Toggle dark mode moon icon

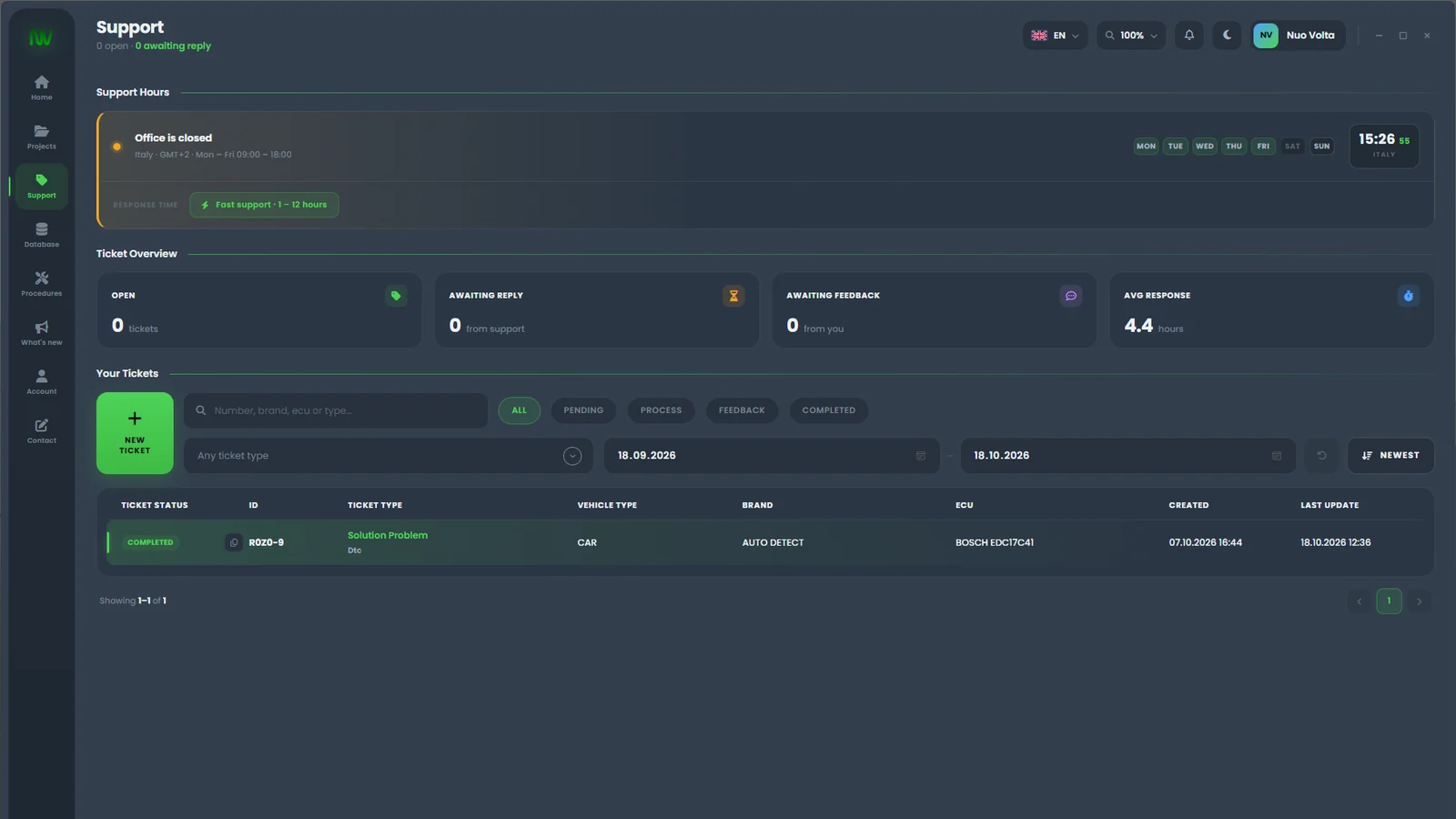[1227, 35]
